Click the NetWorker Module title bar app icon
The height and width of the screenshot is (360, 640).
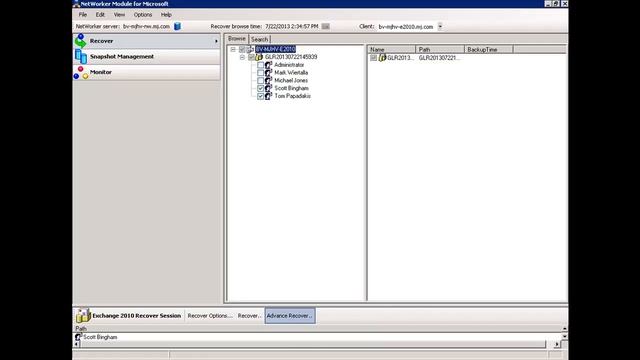(x=76, y=4)
